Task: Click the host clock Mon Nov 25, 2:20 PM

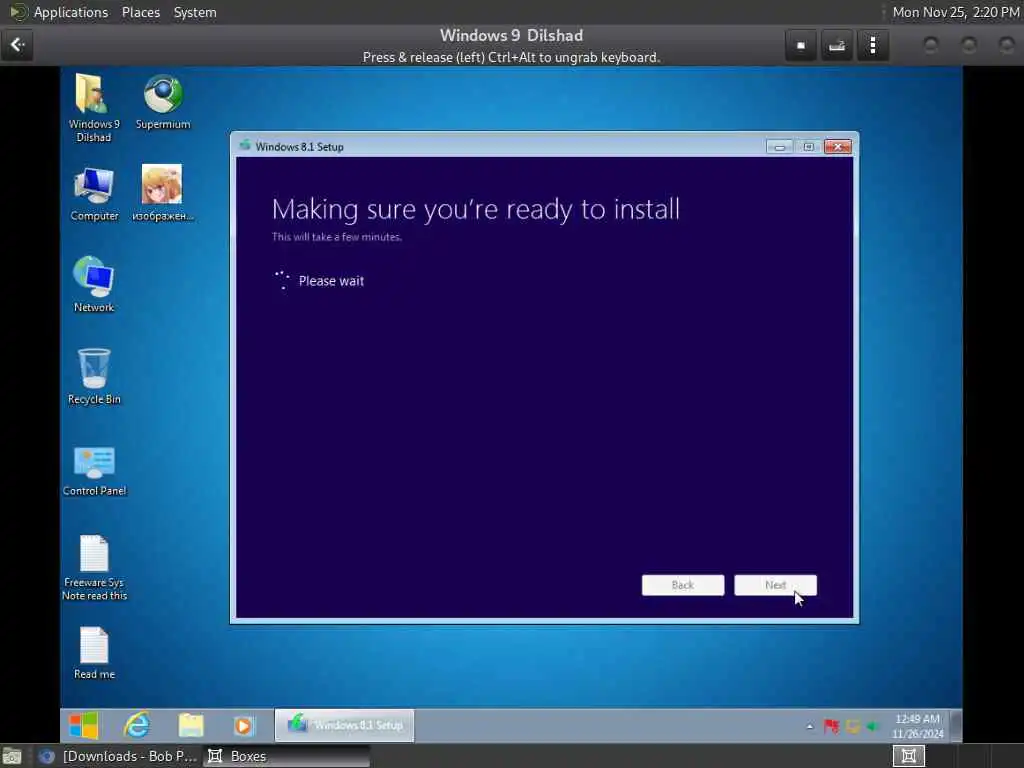Action: tap(955, 12)
